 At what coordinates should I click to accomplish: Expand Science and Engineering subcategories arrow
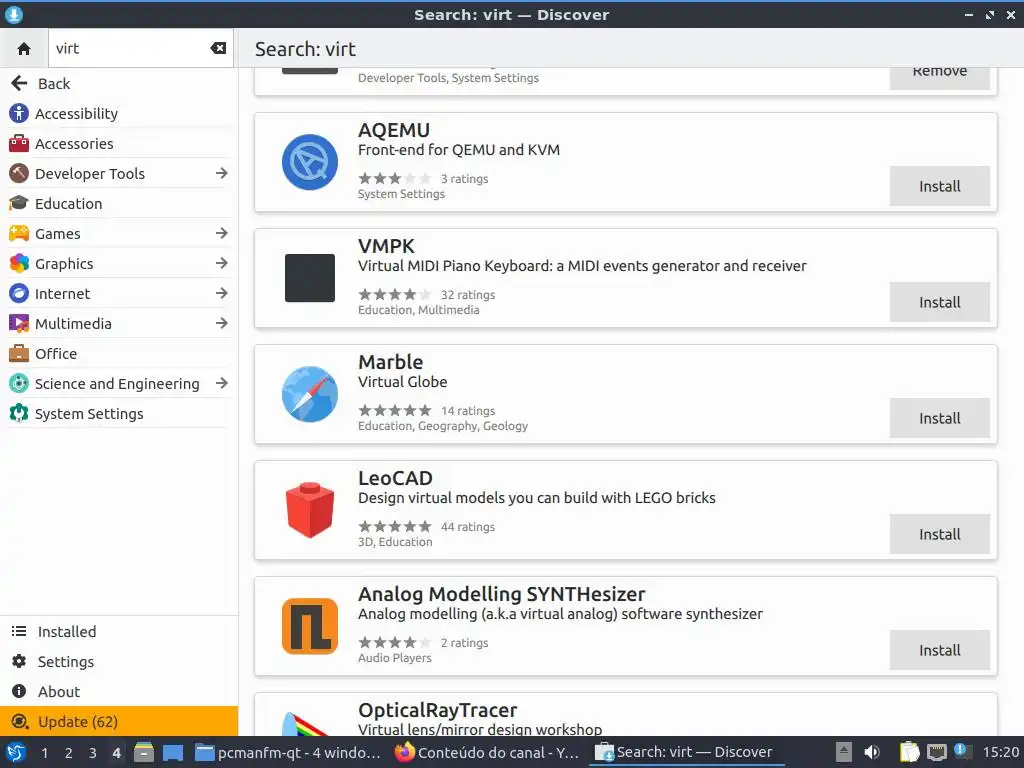coord(222,383)
